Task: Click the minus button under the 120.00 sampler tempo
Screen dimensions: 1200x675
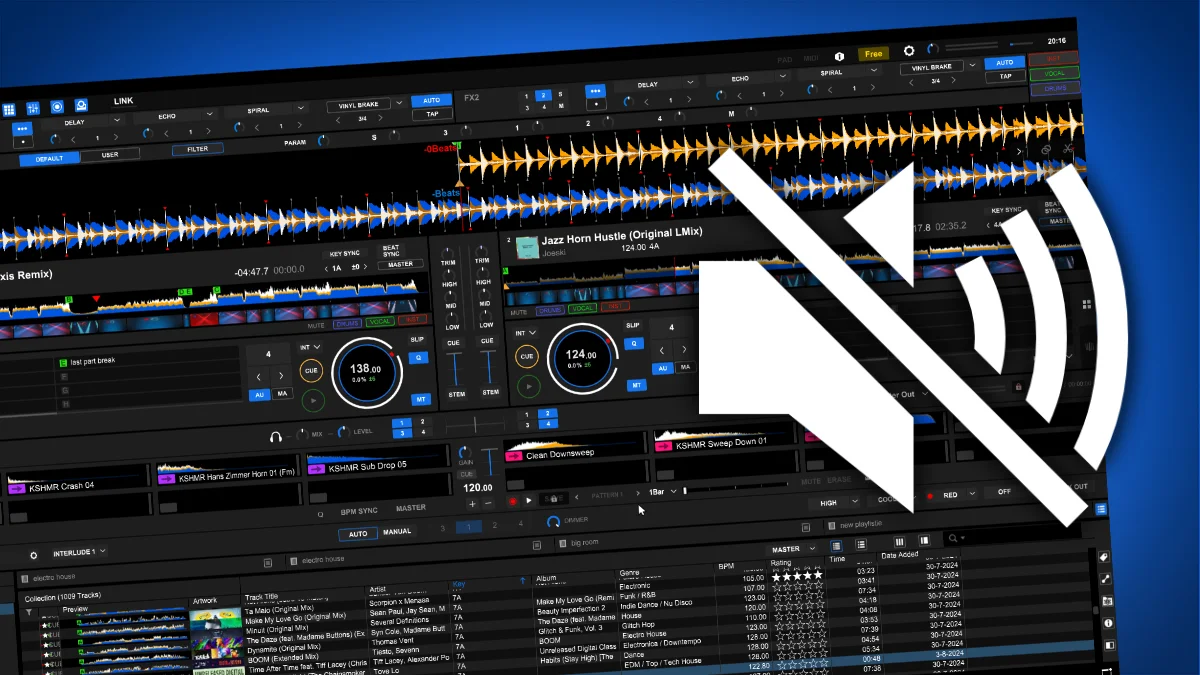Action: point(488,503)
